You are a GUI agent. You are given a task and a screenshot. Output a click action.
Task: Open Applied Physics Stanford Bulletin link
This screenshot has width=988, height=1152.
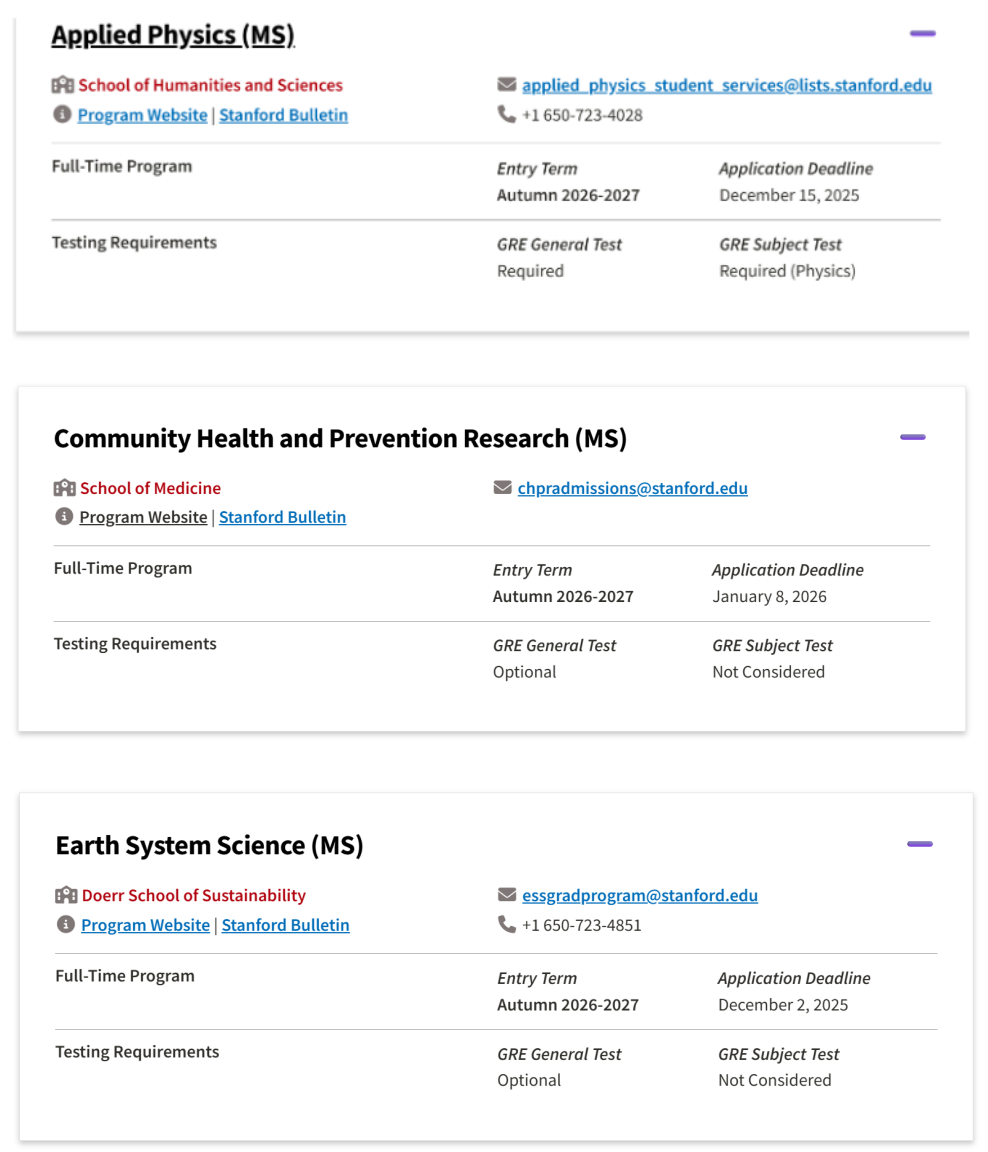(284, 115)
